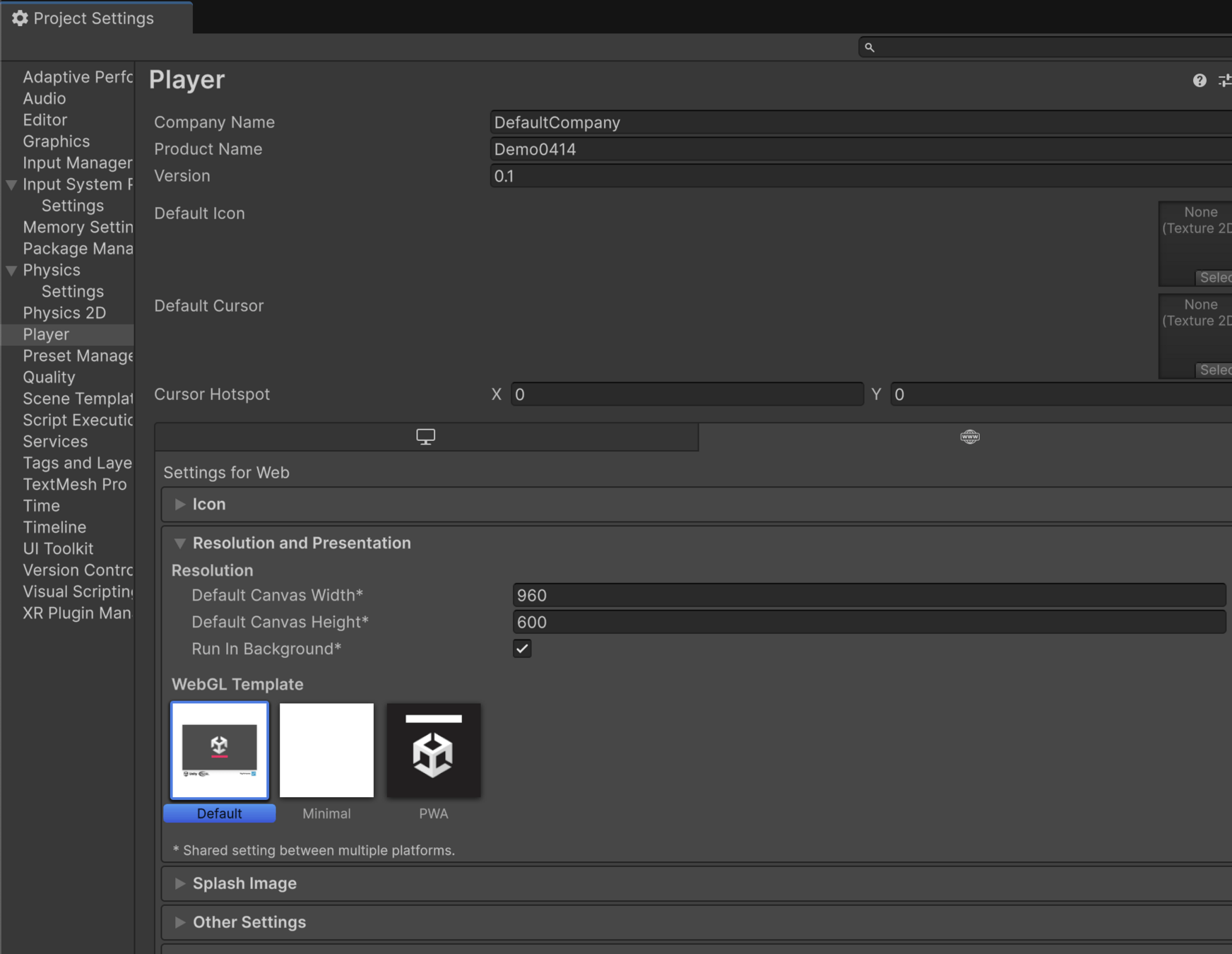Open Input System Package category
Viewport: 1232px width, 954px height.
point(78,184)
